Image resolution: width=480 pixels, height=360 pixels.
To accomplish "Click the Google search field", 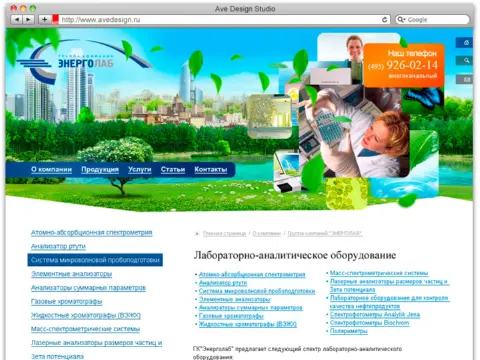I will 432,20.
